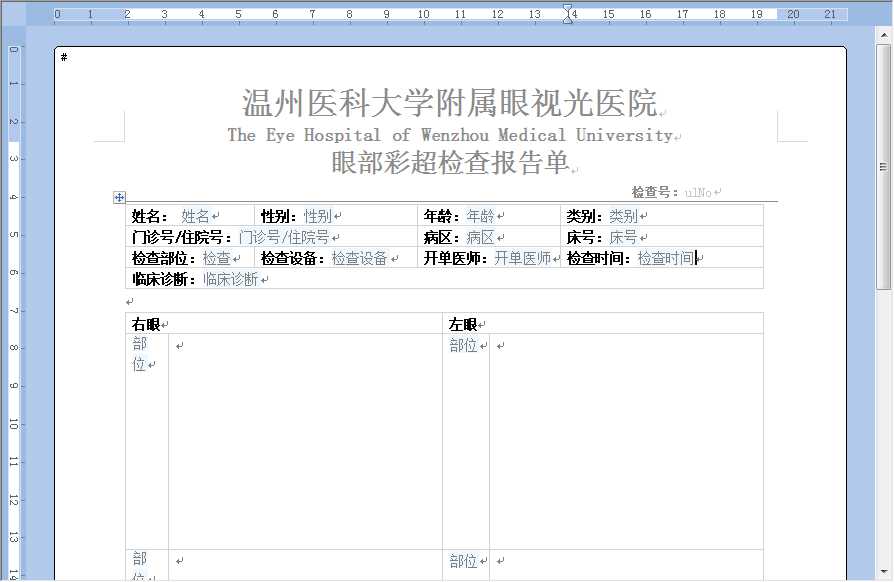Image resolution: width=894 pixels, height=582 pixels.
Task: Click the 类别 placeholder field
Action: tap(623, 216)
